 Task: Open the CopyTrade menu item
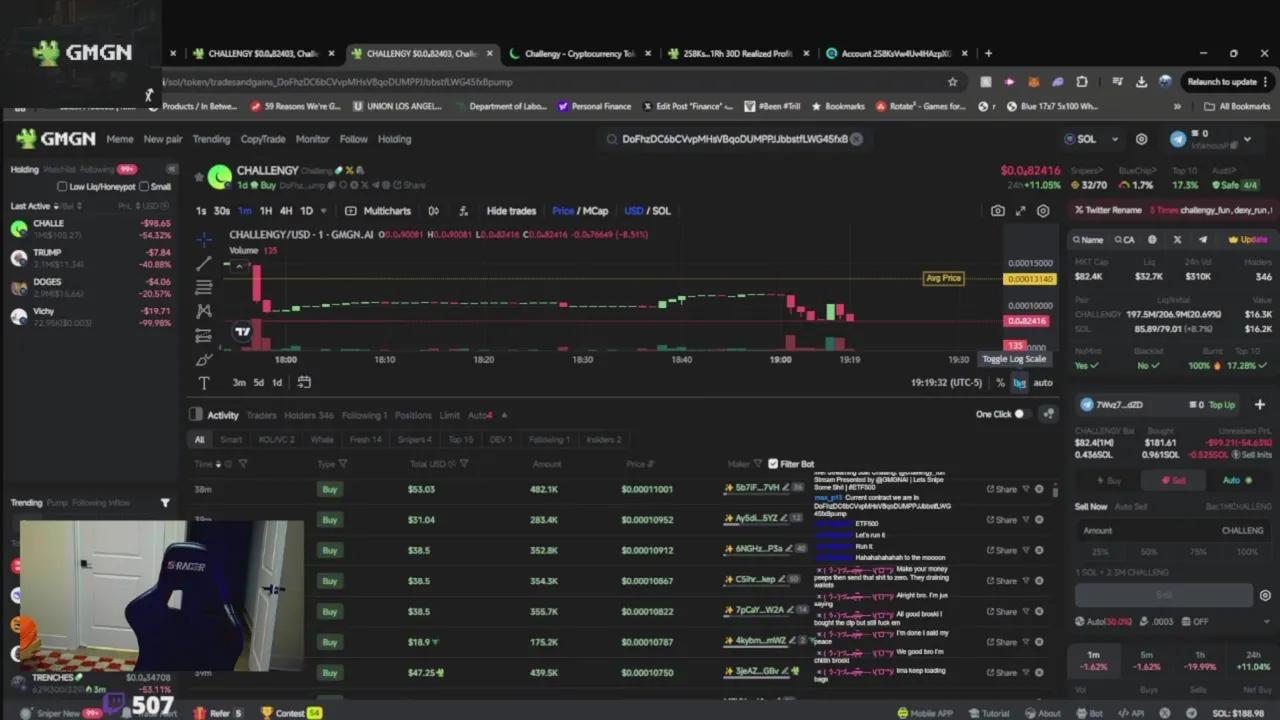(x=262, y=139)
